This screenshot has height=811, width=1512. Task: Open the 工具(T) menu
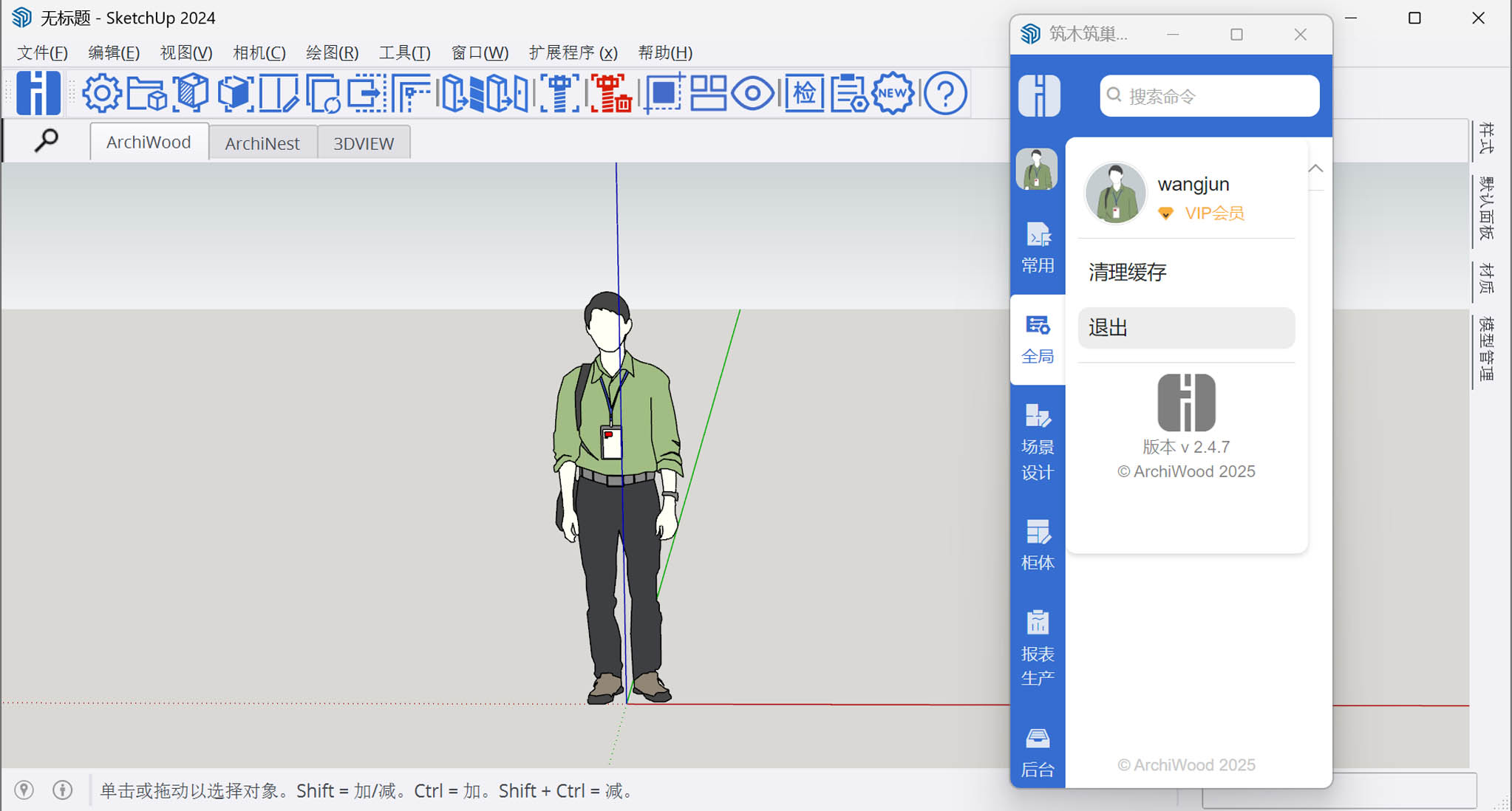coord(405,52)
